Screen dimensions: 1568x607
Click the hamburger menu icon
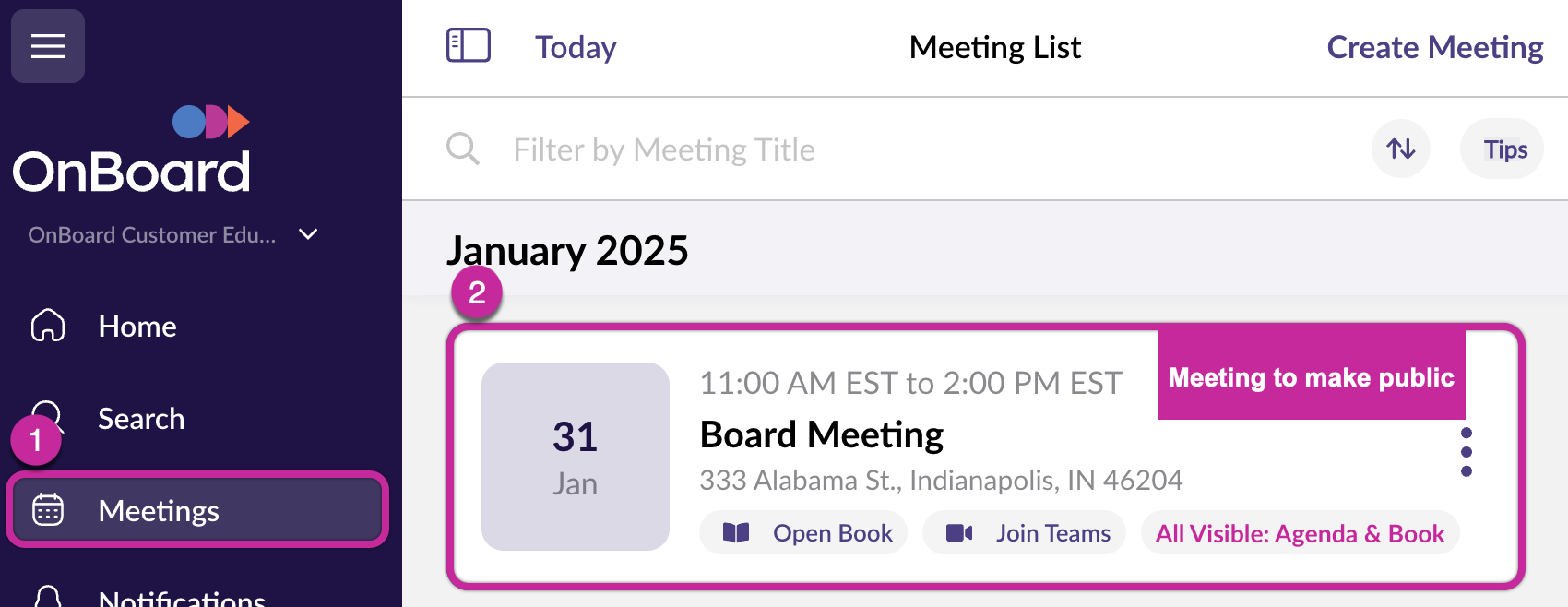(48, 46)
